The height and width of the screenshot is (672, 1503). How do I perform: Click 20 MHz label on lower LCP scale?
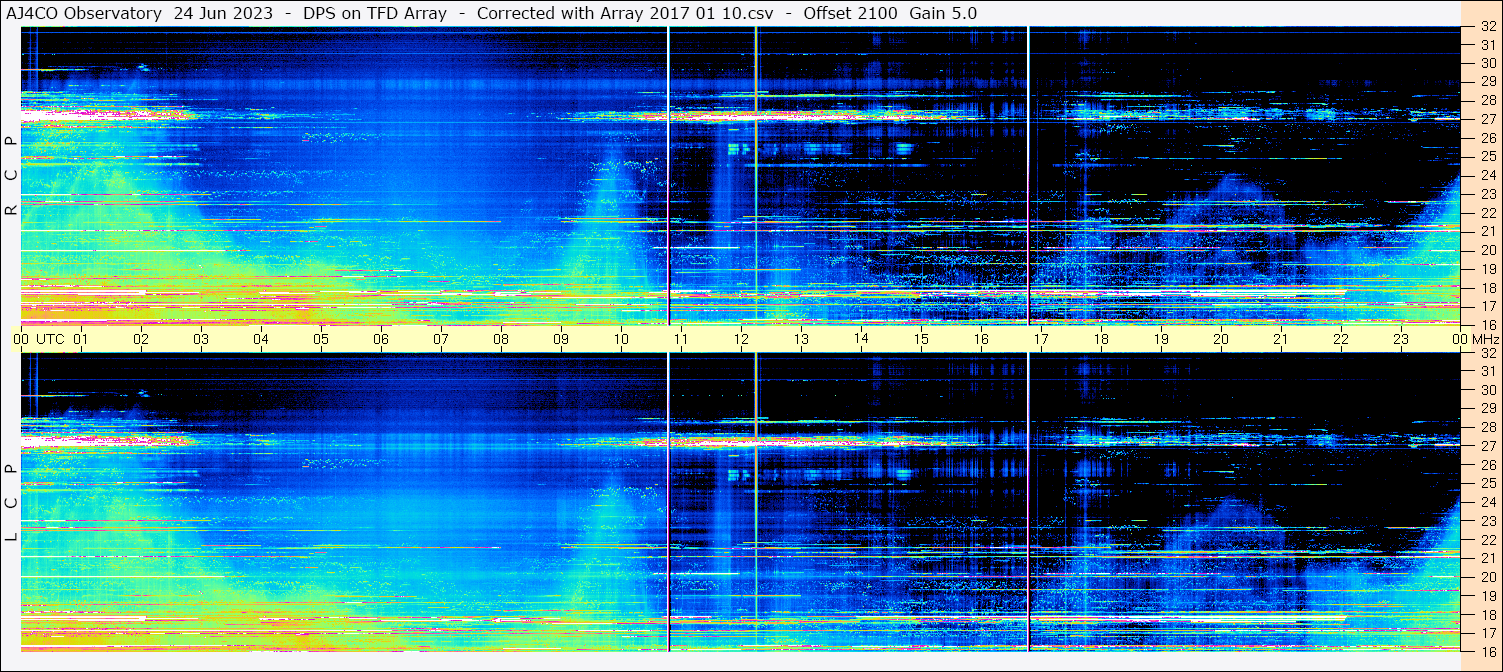pyautogui.click(x=1487, y=577)
